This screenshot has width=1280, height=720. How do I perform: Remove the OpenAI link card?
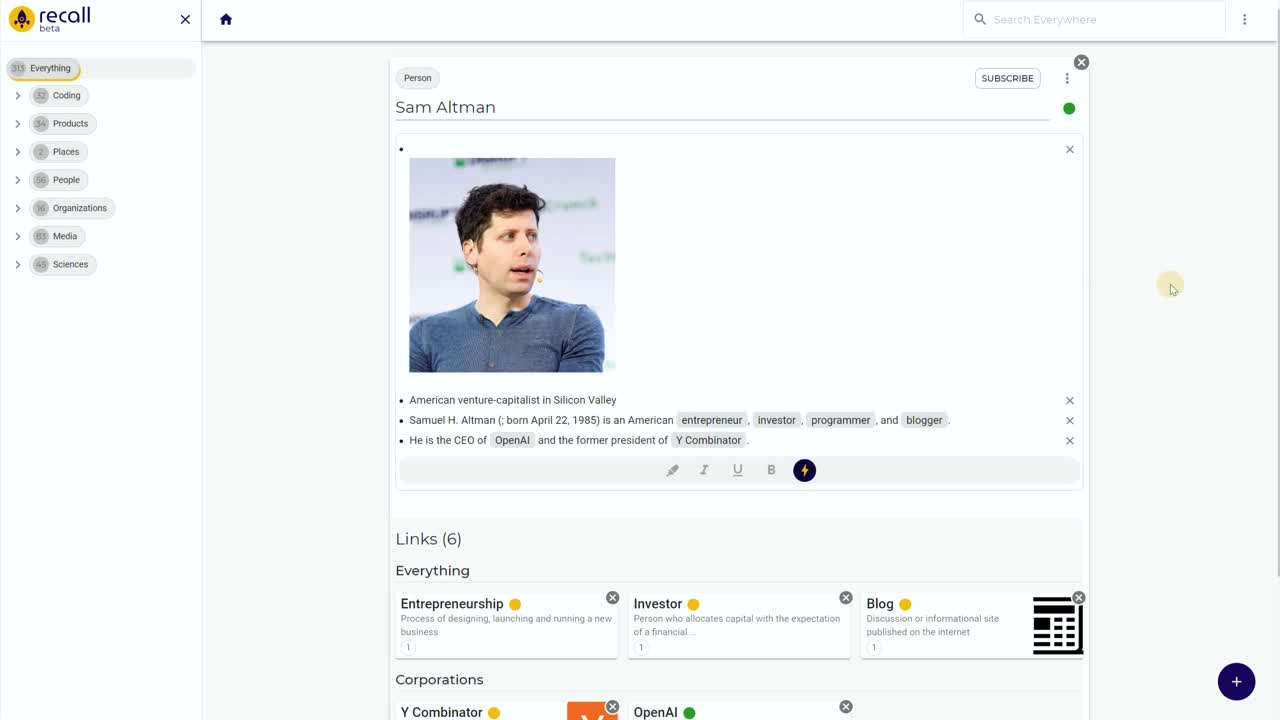tap(846, 707)
